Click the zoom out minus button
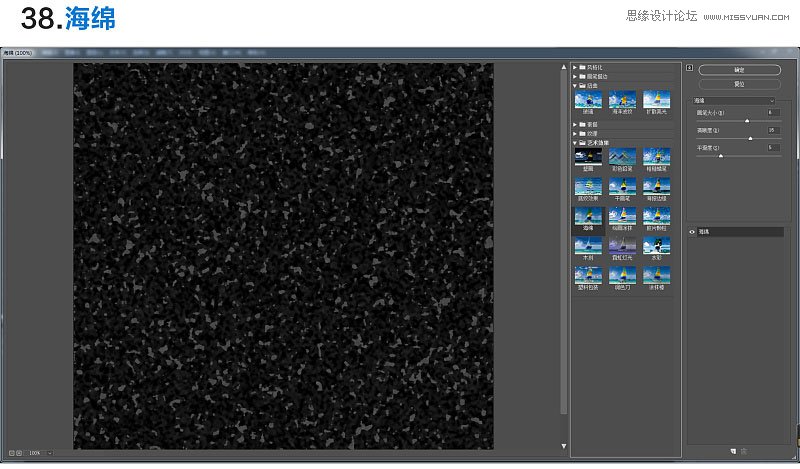Screen dimensions: 800x469 11,453
